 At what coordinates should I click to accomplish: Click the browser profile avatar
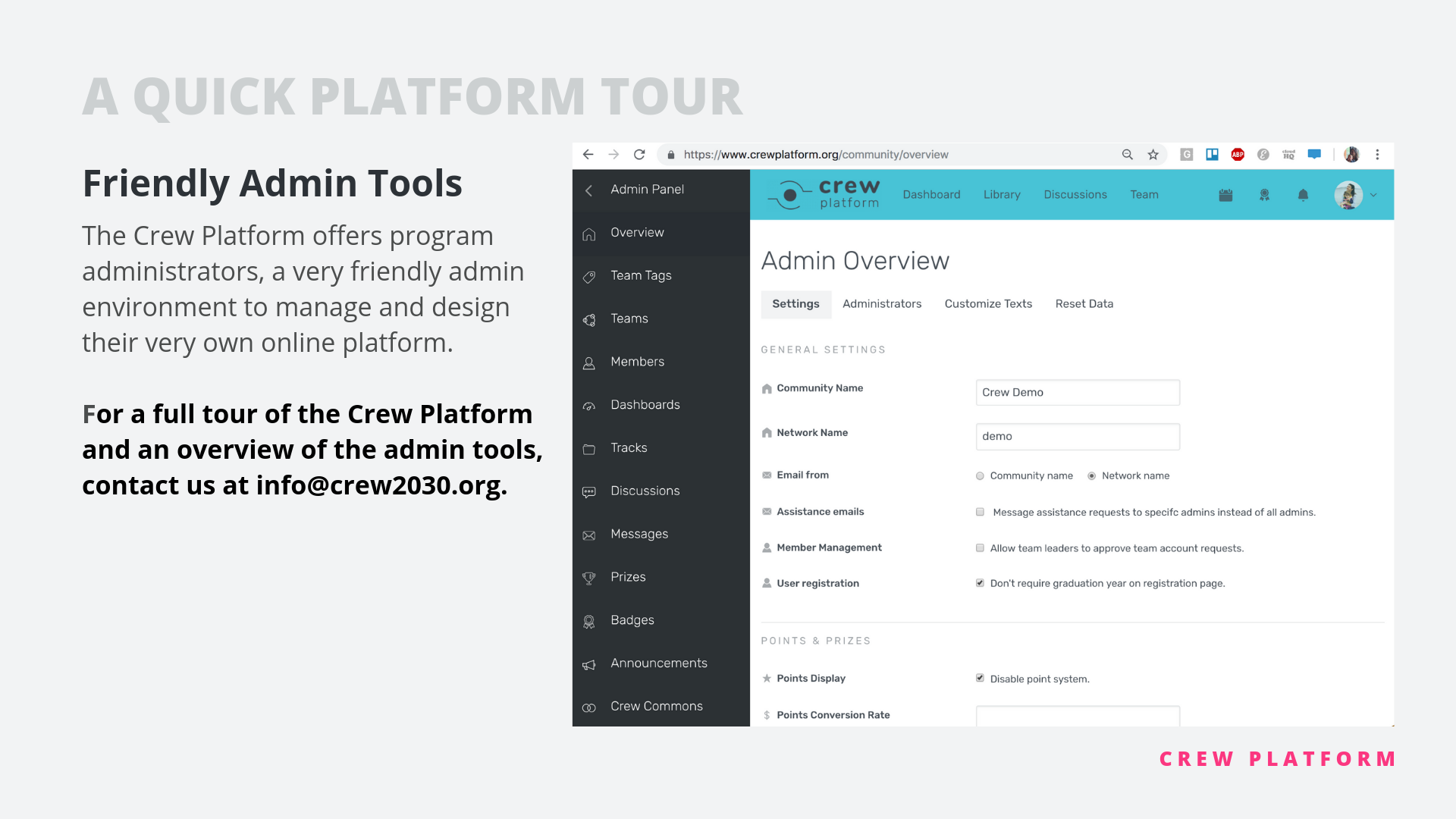click(1351, 155)
